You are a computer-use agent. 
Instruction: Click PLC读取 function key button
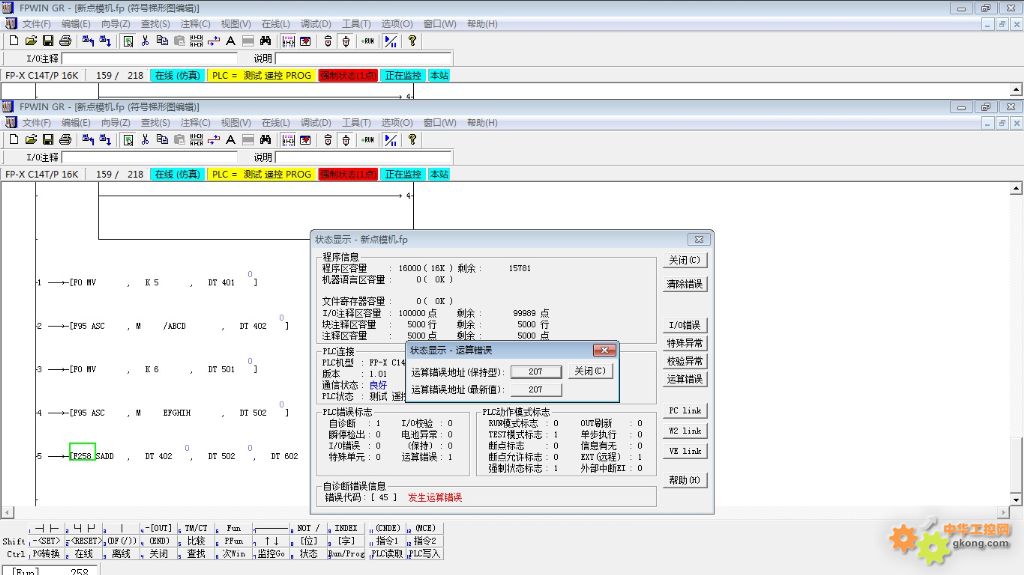[387, 553]
